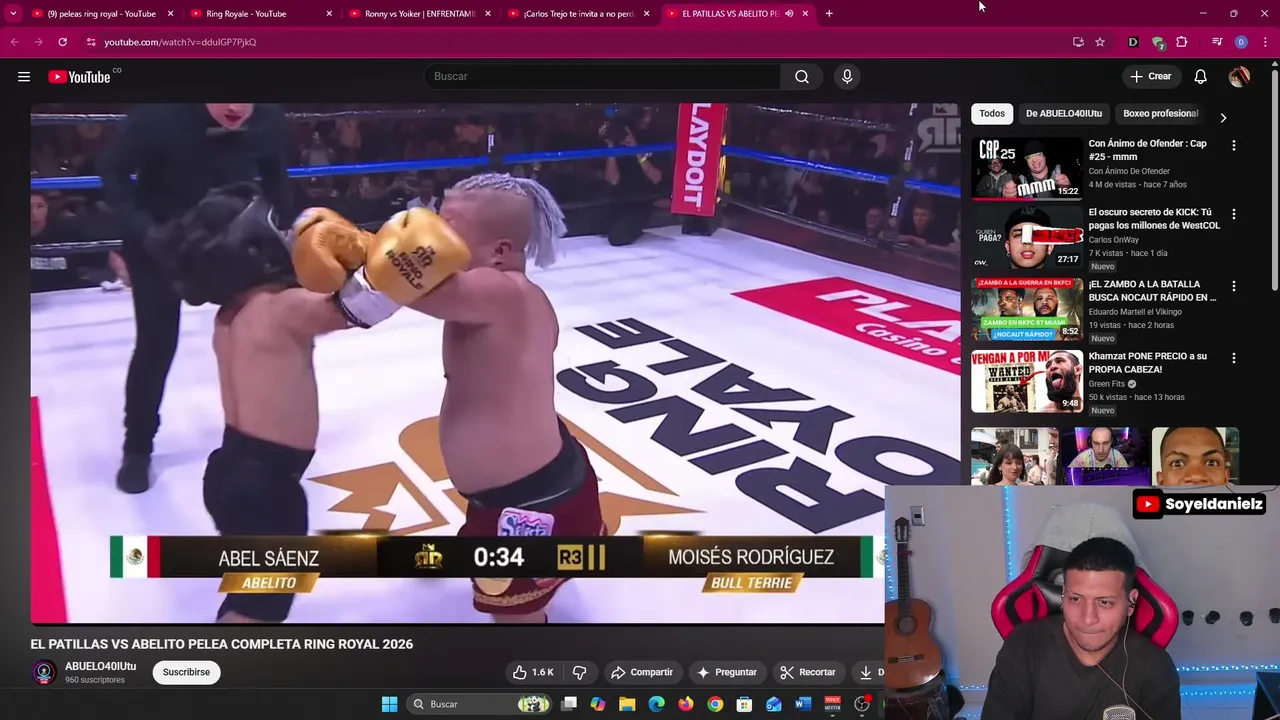Open the Green Fits channel name

click(x=1107, y=384)
